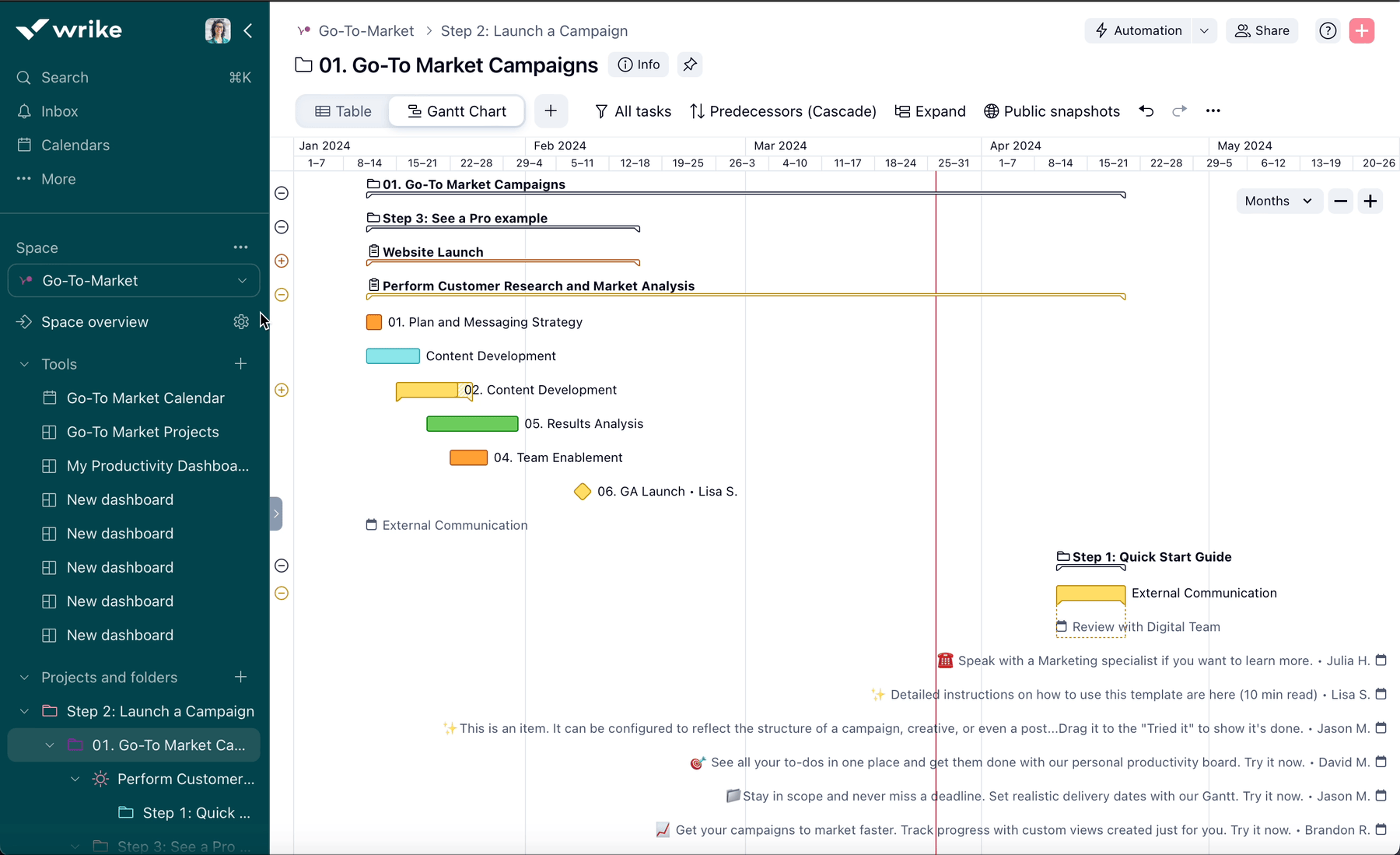This screenshot has width=1400, height=855.
Task: Open the Info panel
Action: [639, 65]
